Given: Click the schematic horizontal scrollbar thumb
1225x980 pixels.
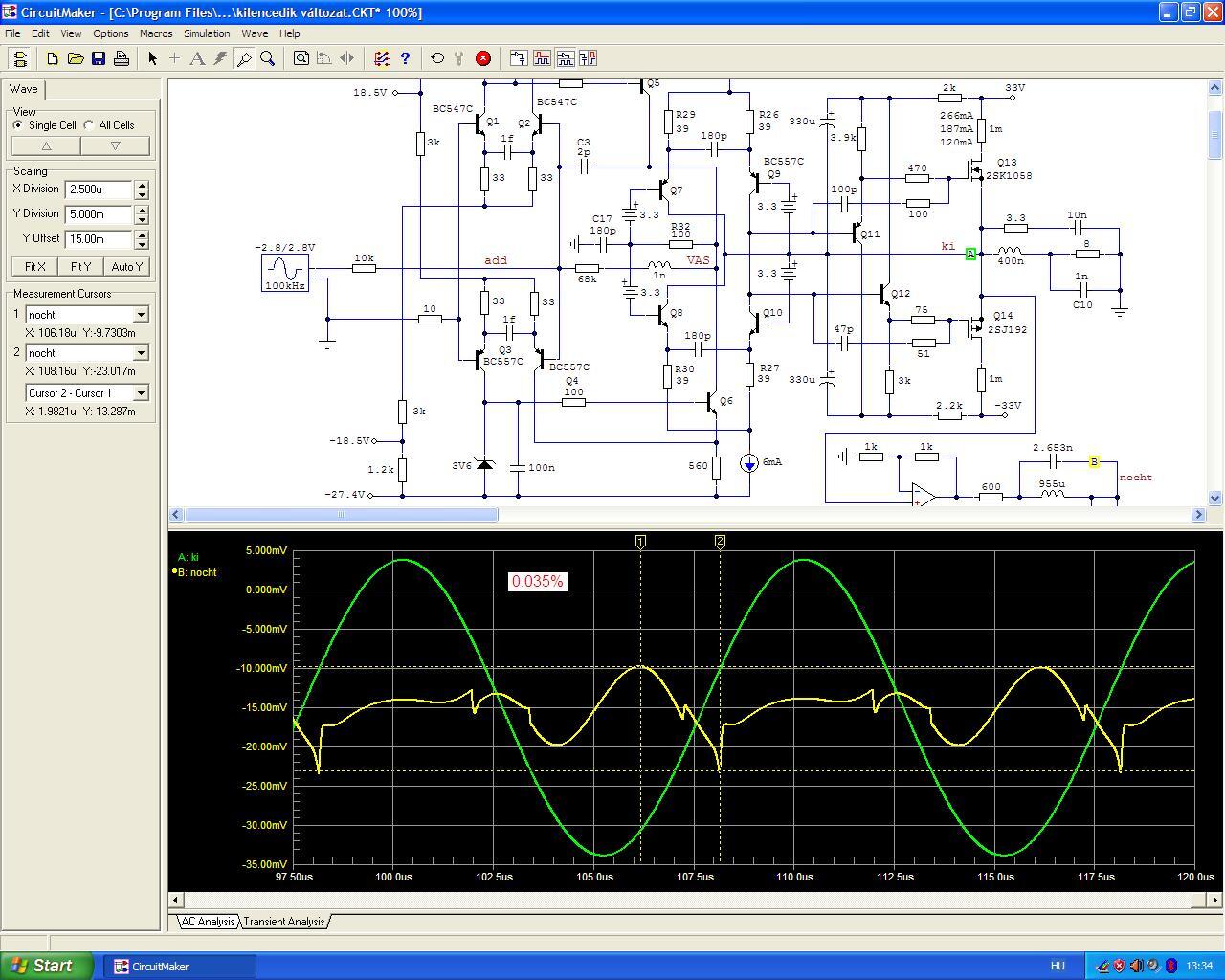Looking at the screenshot, I should pos(342,515).
